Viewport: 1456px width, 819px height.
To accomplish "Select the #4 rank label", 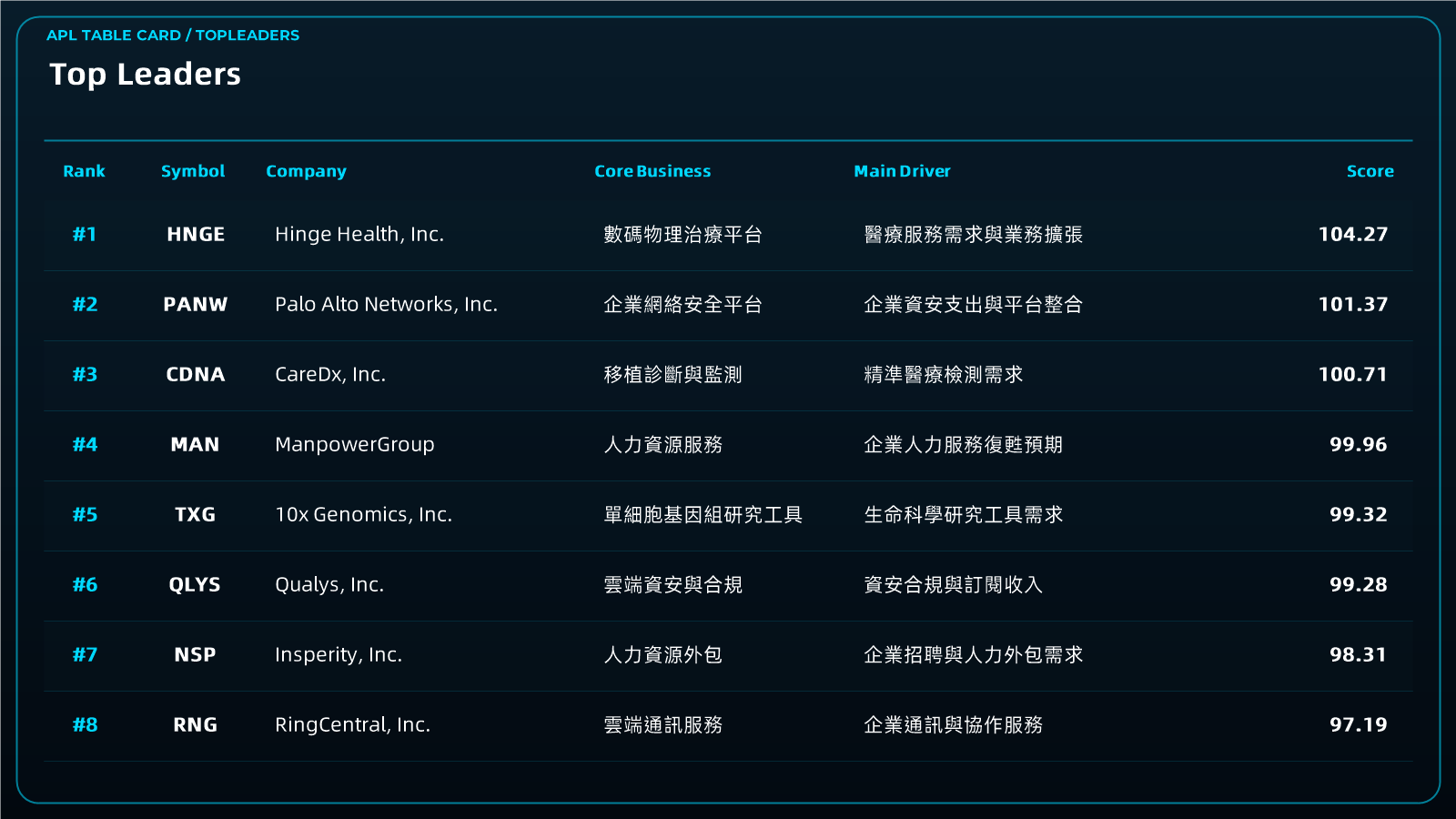I will [x=85, y=445].
